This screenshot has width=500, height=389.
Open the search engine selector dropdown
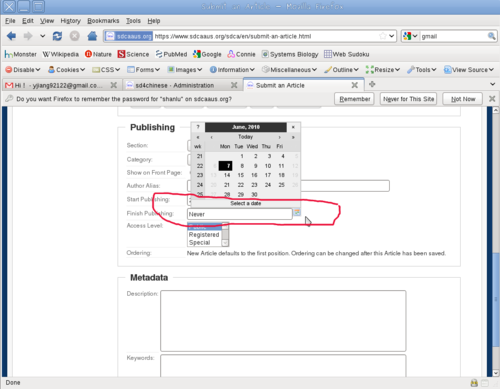coord(410,36)
